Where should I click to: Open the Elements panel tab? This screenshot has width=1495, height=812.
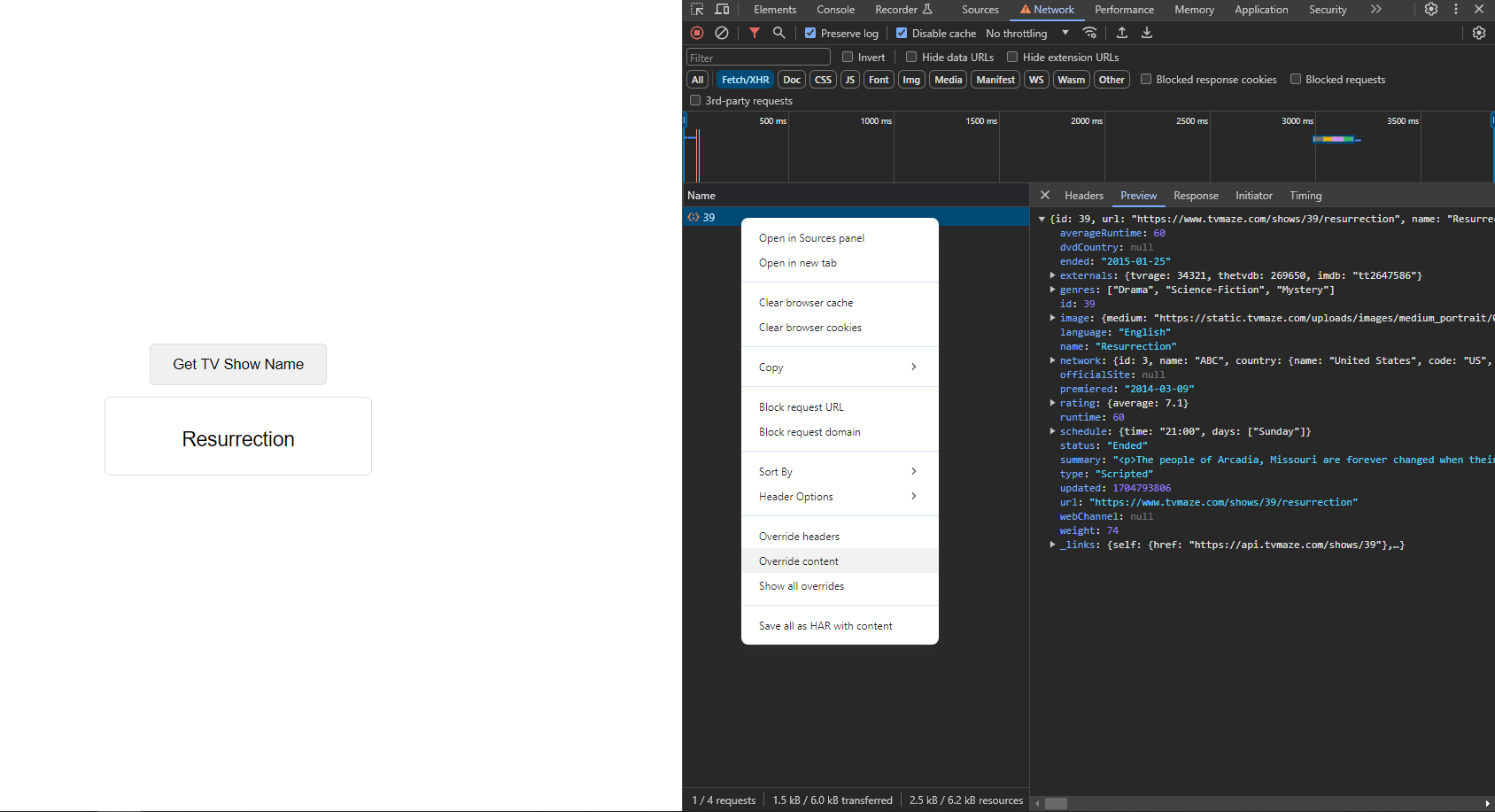click(775, 10)
